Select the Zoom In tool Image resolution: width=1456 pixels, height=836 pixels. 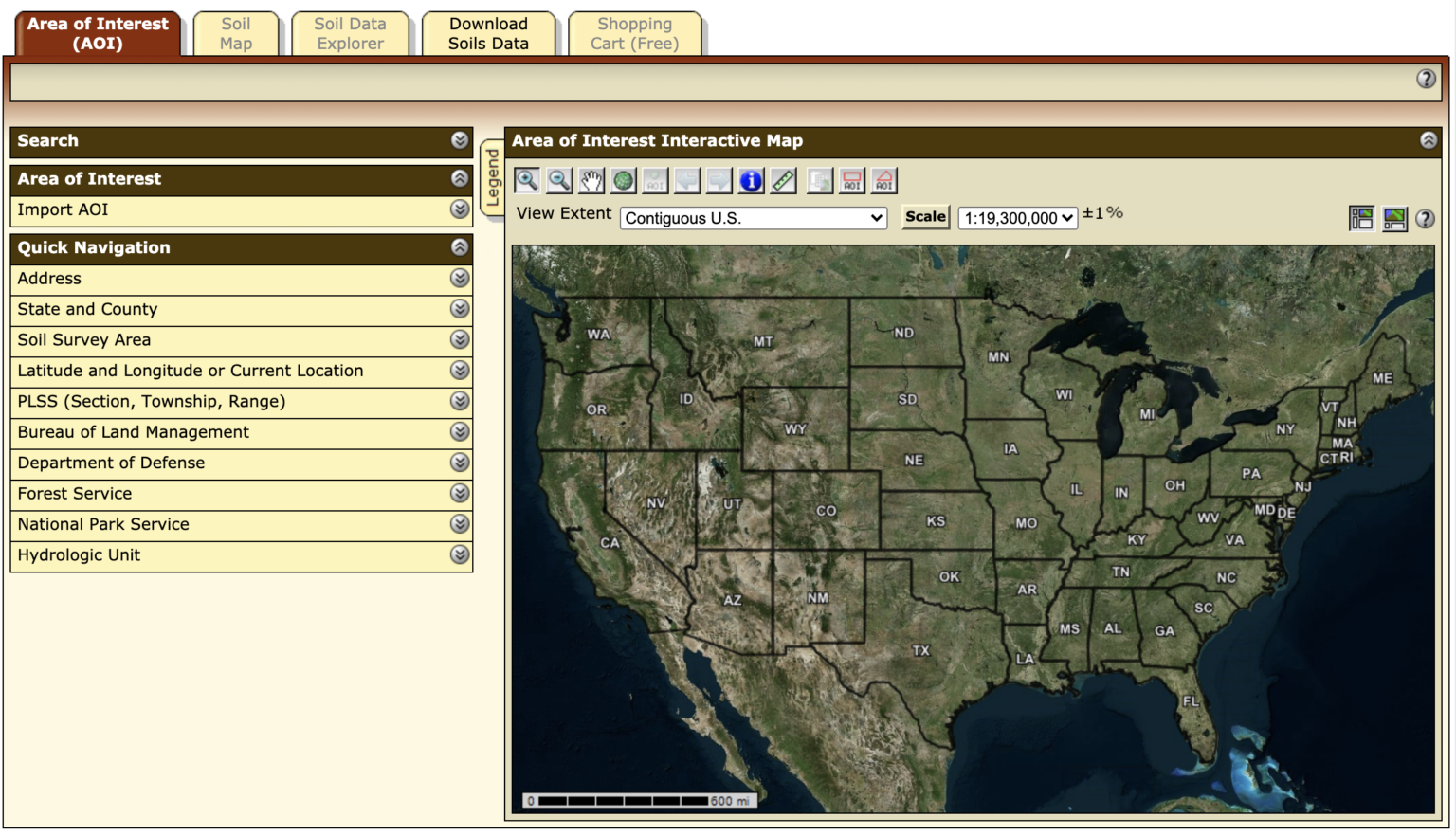[x=527, y=180]
